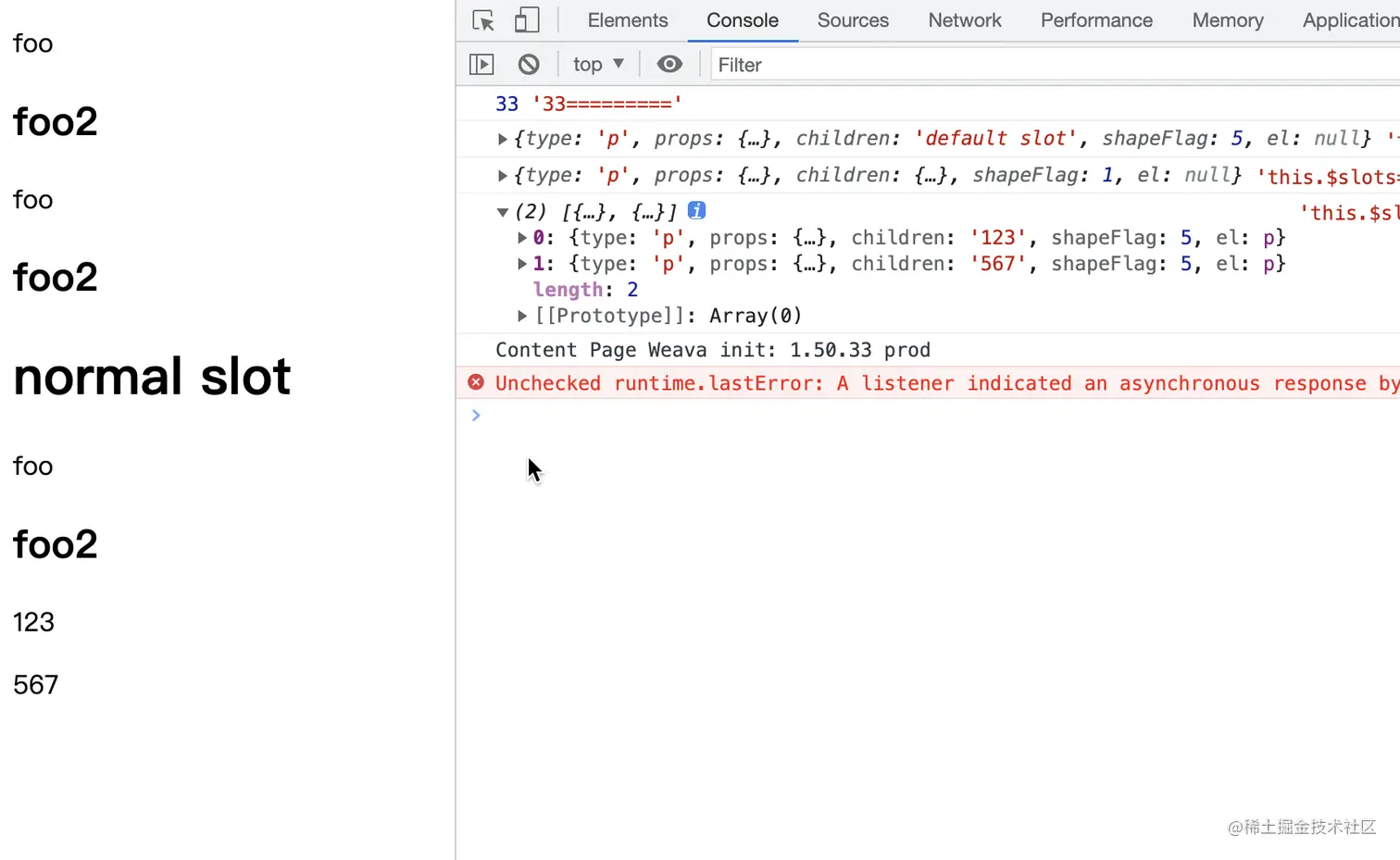Toggle the device toolbar icon
This screenshot has width=1400, height=860.
(527, 20)
